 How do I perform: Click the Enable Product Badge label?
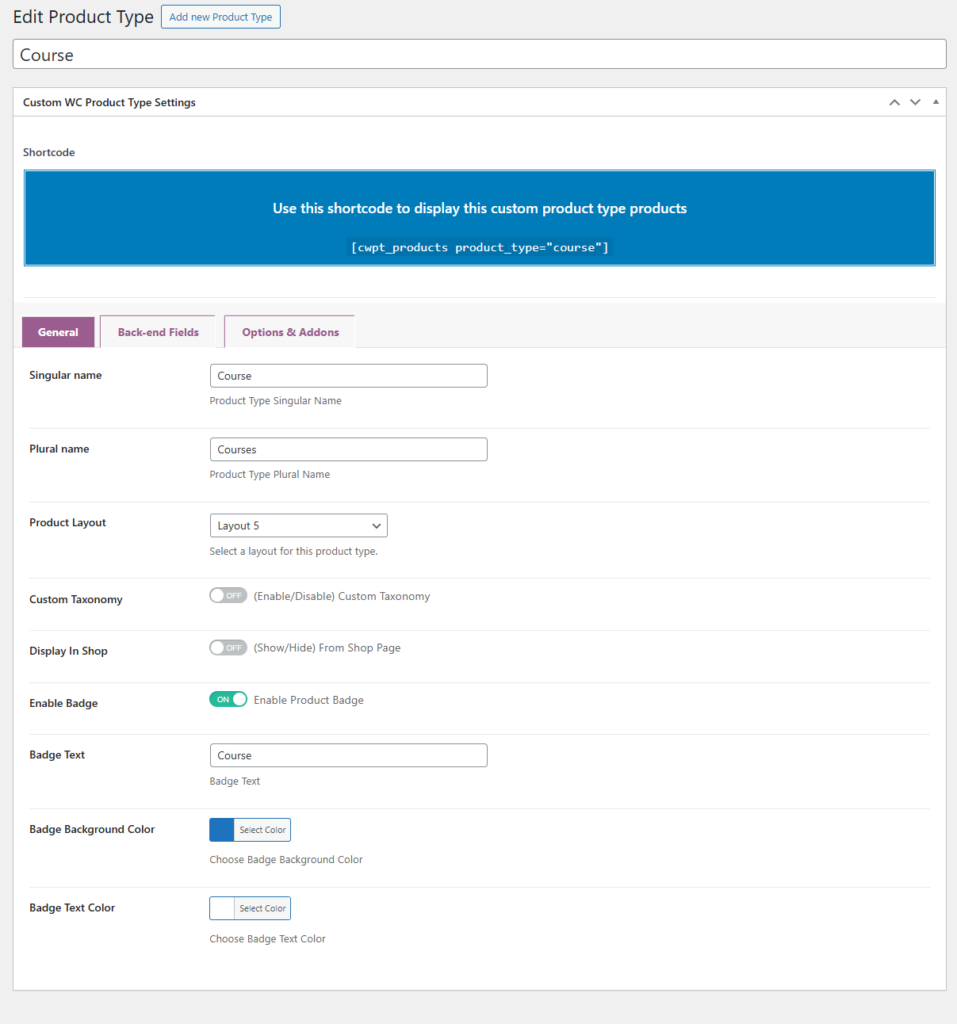[x=308, y=700]
